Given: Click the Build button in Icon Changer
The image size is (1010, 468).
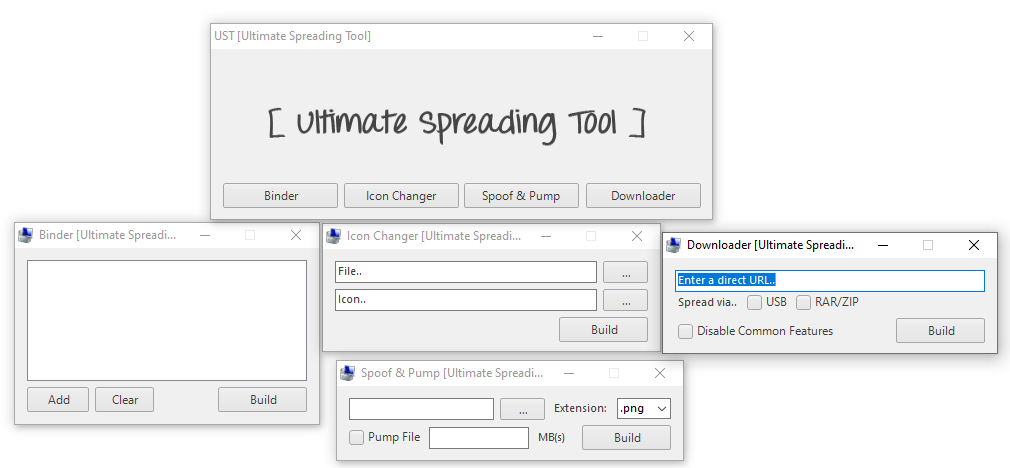Looking at the screenshot, I should pyautogui.click(x=604, y=330).
